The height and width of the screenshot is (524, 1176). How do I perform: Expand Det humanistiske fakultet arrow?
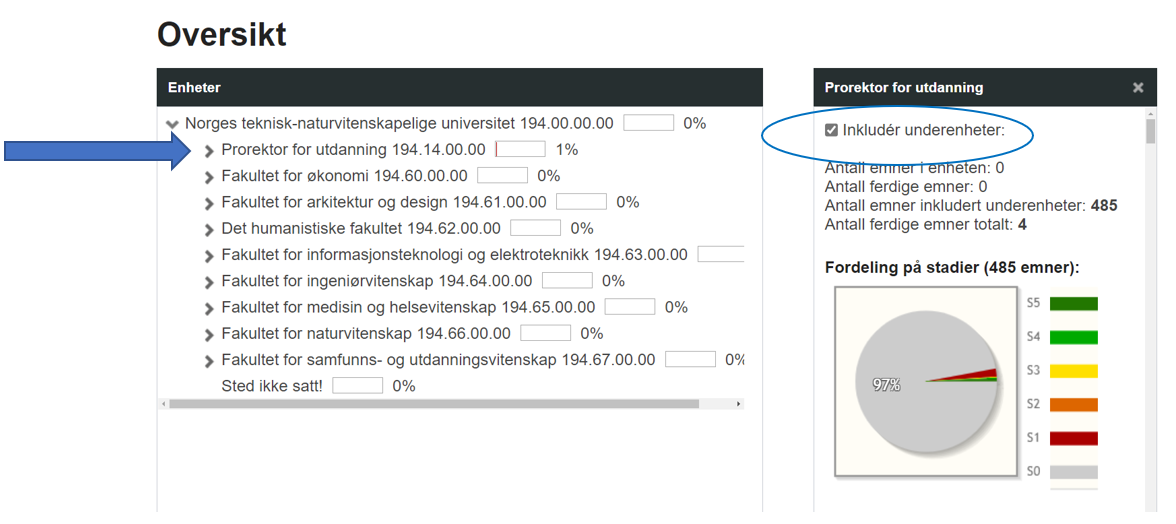click(x=210, y=229)
